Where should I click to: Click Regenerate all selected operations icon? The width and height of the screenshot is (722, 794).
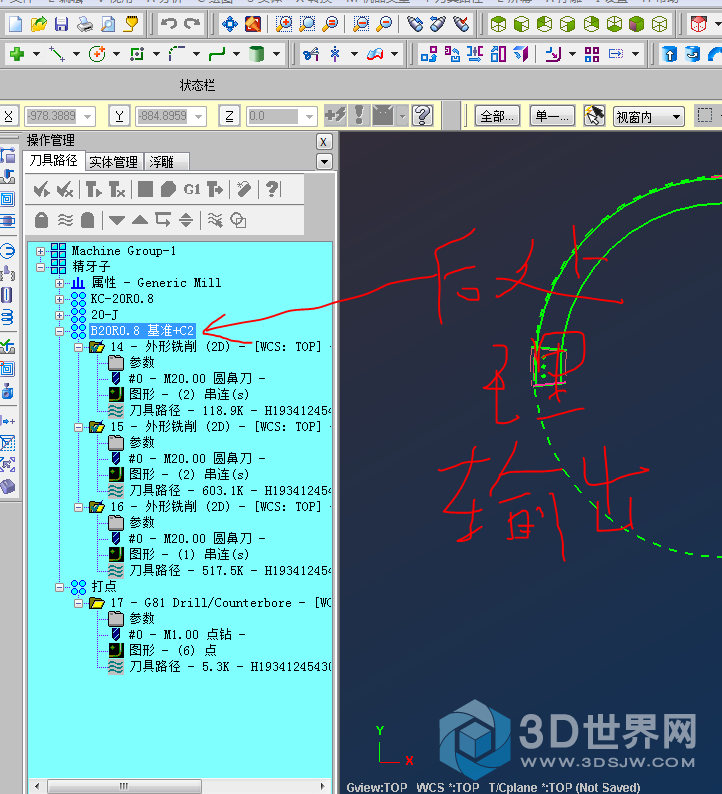(x=93, y=190)
